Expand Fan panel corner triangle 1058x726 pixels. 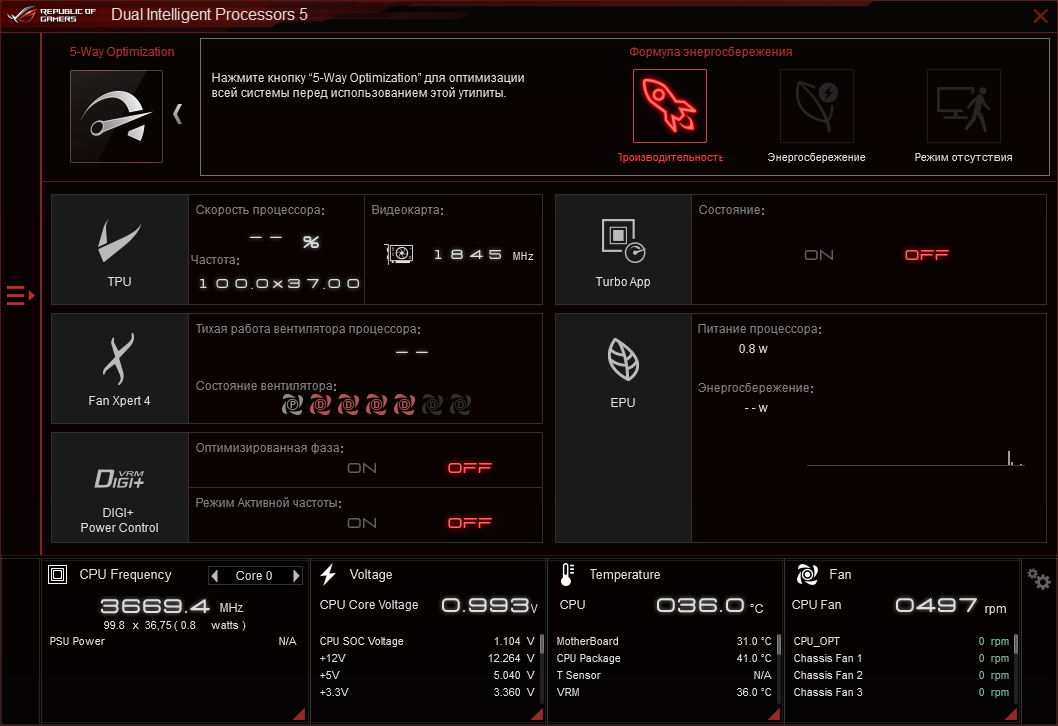(x=1011, y=714)
